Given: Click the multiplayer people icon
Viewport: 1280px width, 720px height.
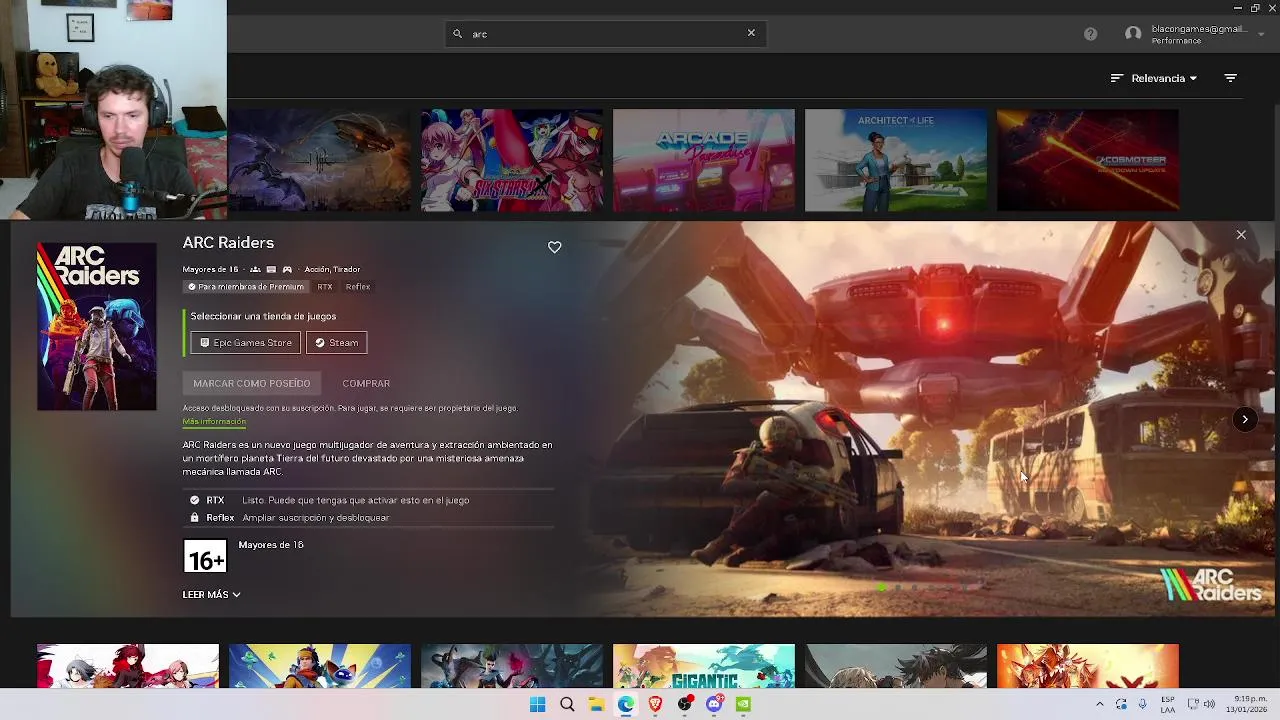Looking at the screenshot, I should click(255, 269).
